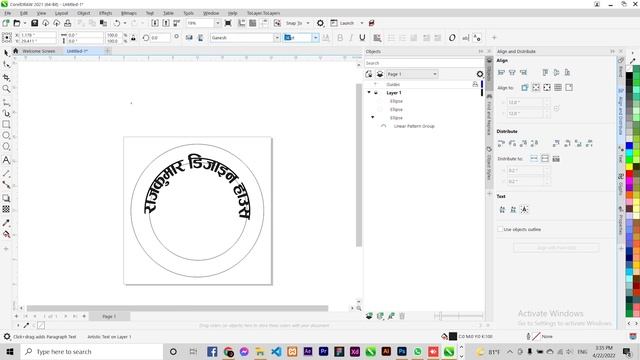Open the Window menu
Image resolution: width=640 pixels, height=360 pixels.
pos(211,13)
